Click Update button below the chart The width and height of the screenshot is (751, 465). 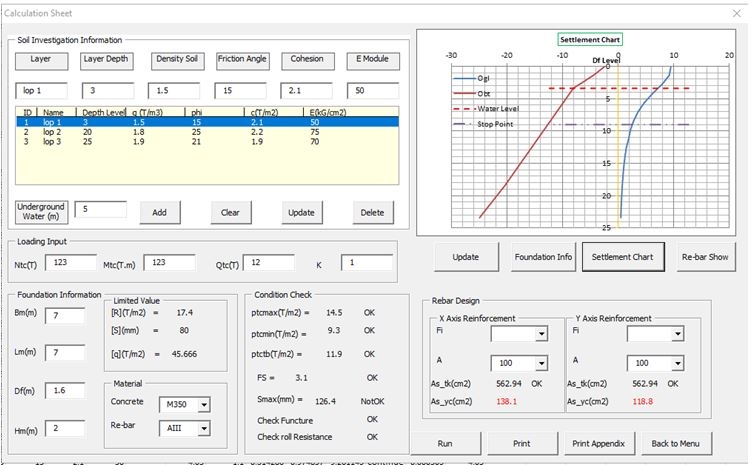466,257
